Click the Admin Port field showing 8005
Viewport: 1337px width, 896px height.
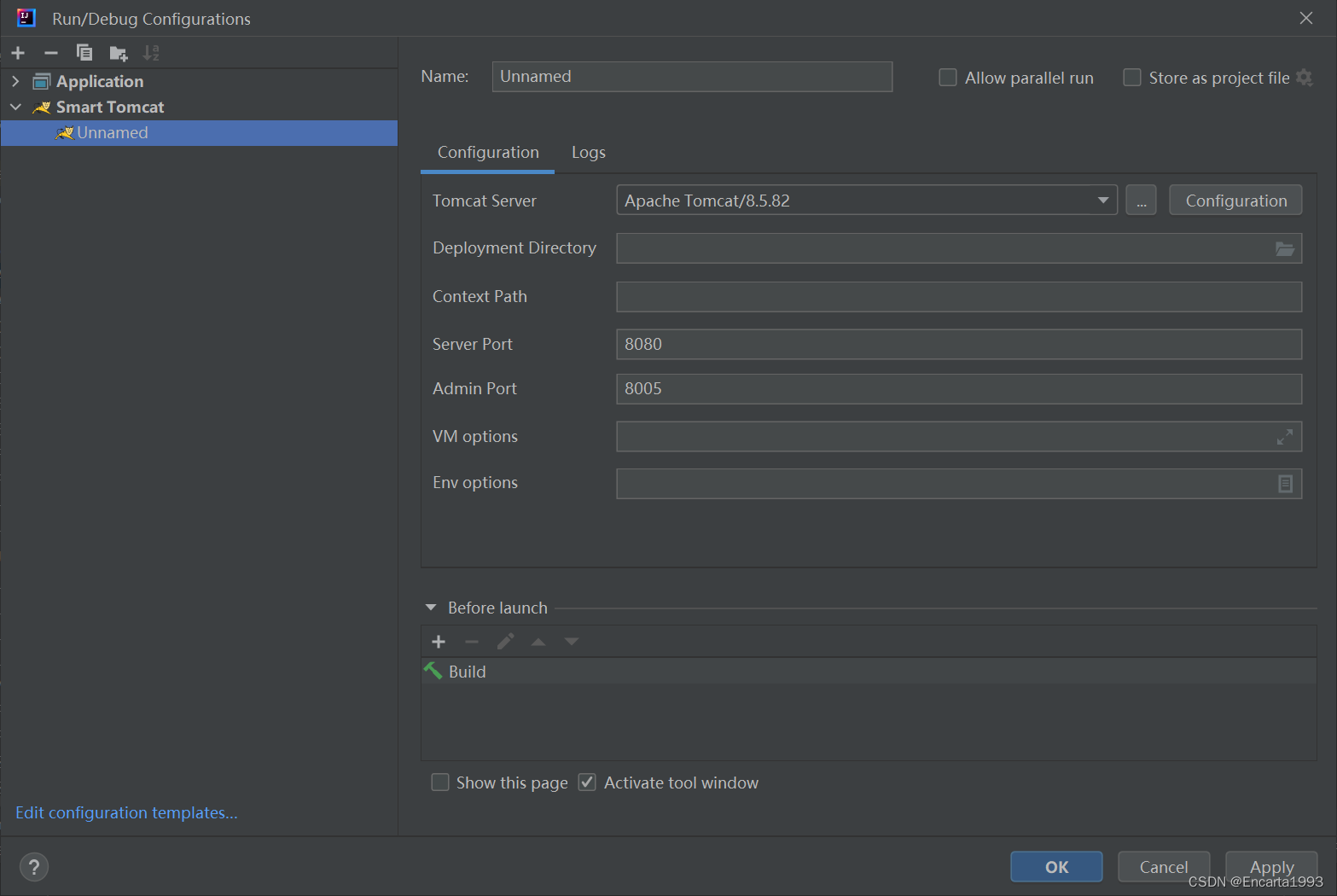(x=959, y=389)
